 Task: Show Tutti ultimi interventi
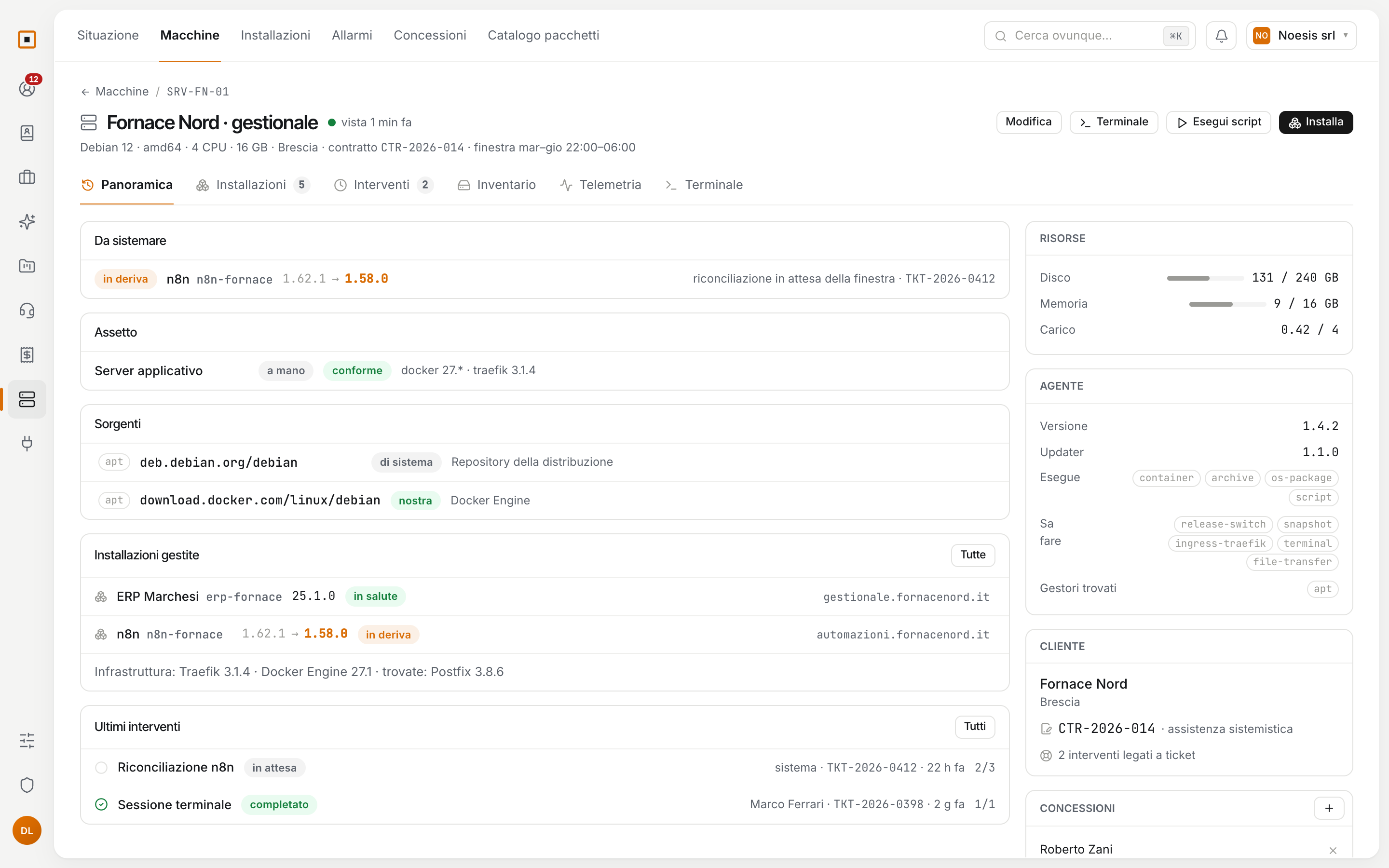(x=975, y=727)
